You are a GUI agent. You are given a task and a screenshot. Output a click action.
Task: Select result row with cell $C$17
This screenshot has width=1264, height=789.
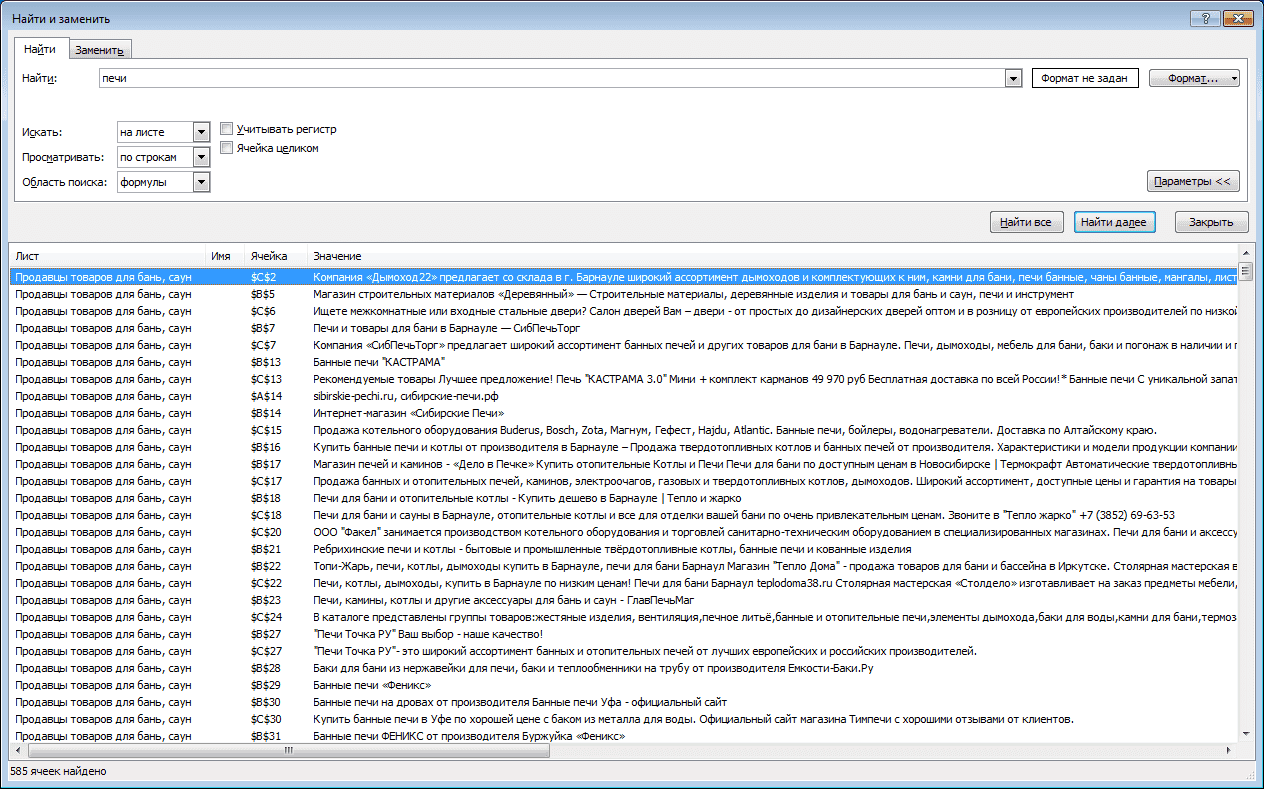pos(624,481)
